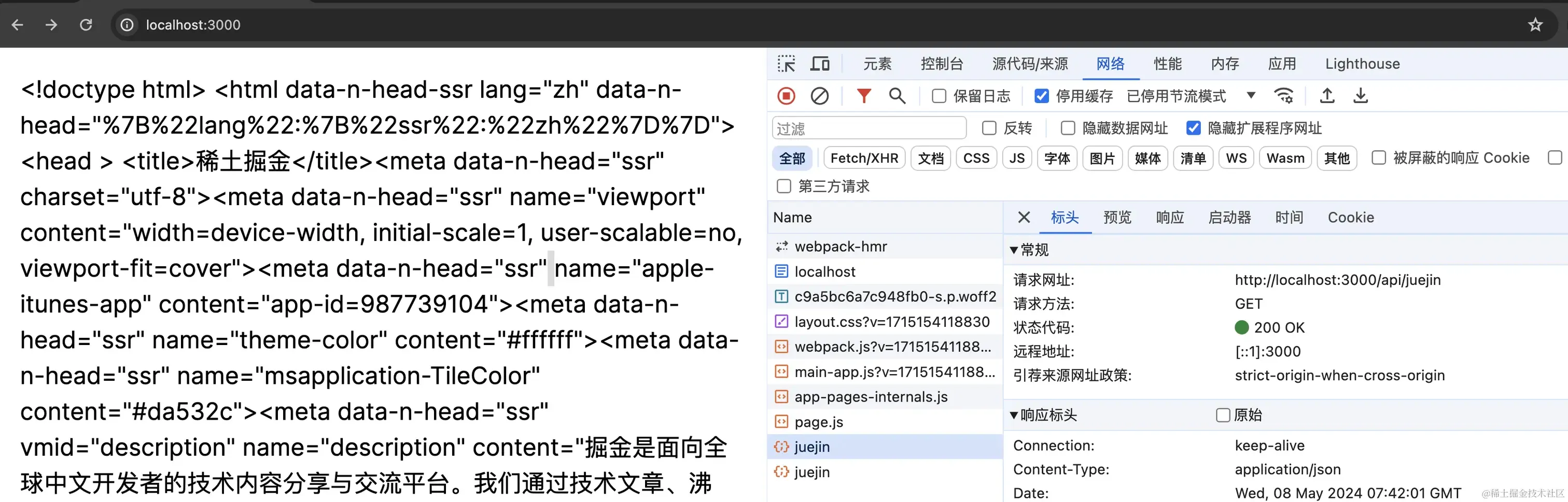Stop recording network log

point(787,96)
